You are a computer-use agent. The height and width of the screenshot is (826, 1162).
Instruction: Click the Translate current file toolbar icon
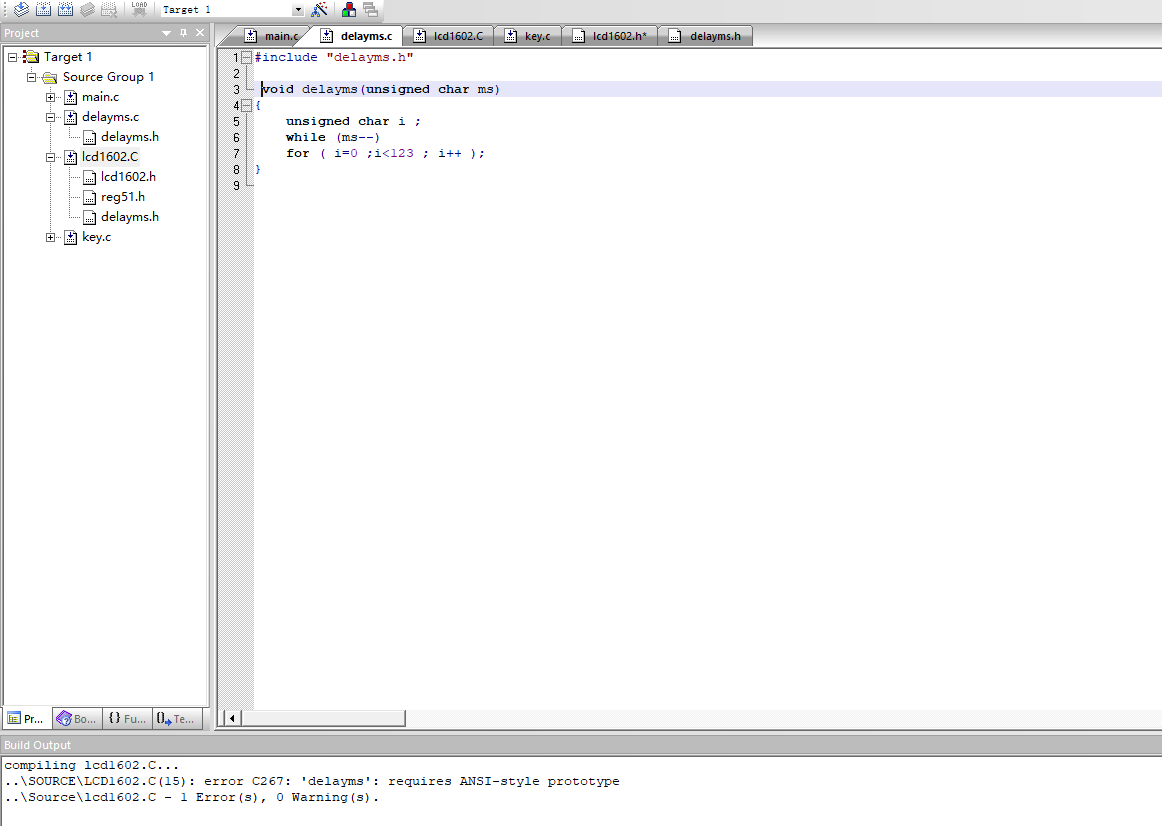point(21,10)
